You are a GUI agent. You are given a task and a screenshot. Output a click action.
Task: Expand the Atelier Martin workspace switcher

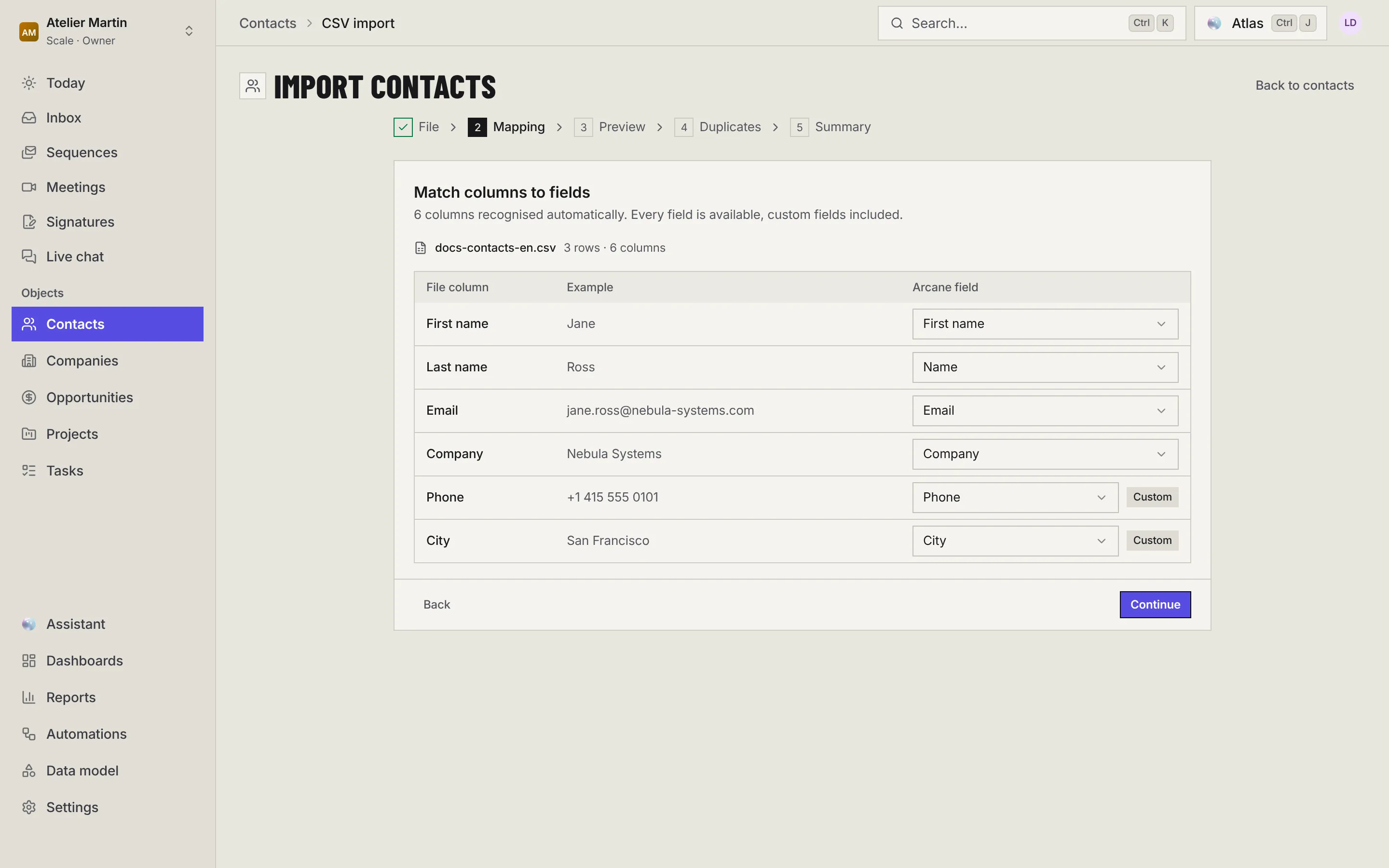point(189,31)
